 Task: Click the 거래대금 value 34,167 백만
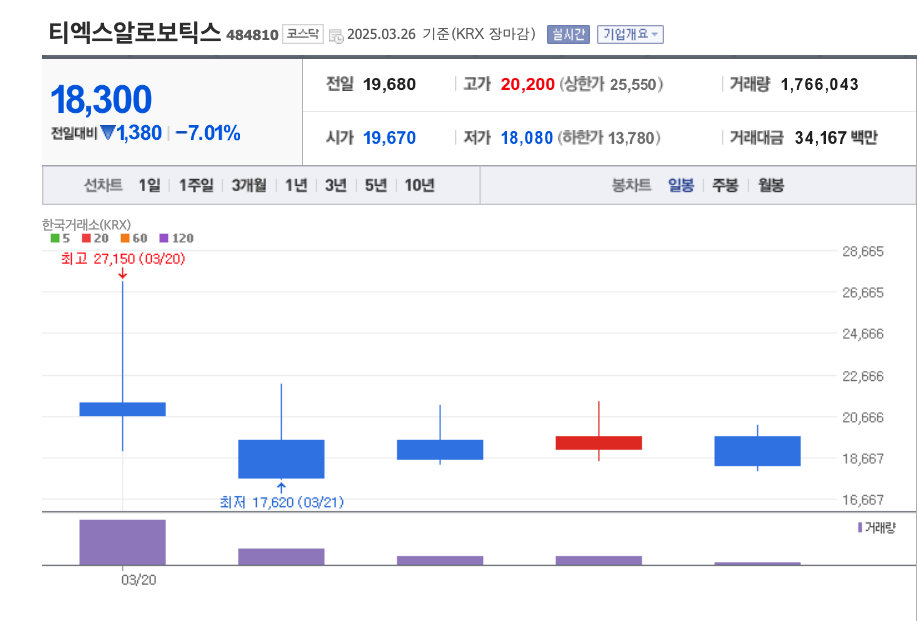[836, 138]
